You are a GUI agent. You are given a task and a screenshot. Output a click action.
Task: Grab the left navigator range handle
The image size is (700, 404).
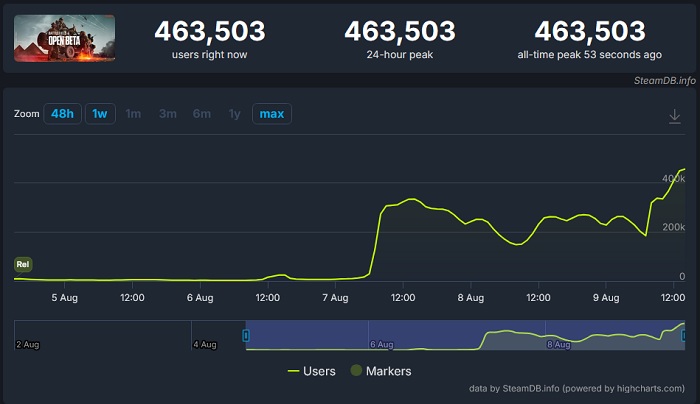click(x=246, y=335)
